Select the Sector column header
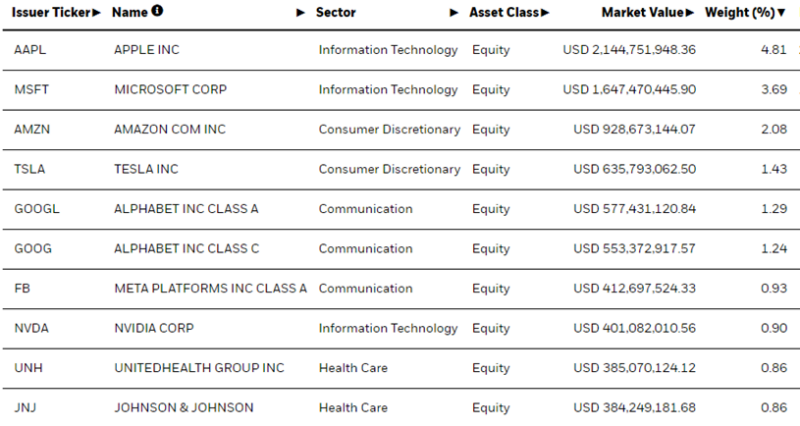Image resolution: width=800 pixels, height=426 pixels. [336, 13]
